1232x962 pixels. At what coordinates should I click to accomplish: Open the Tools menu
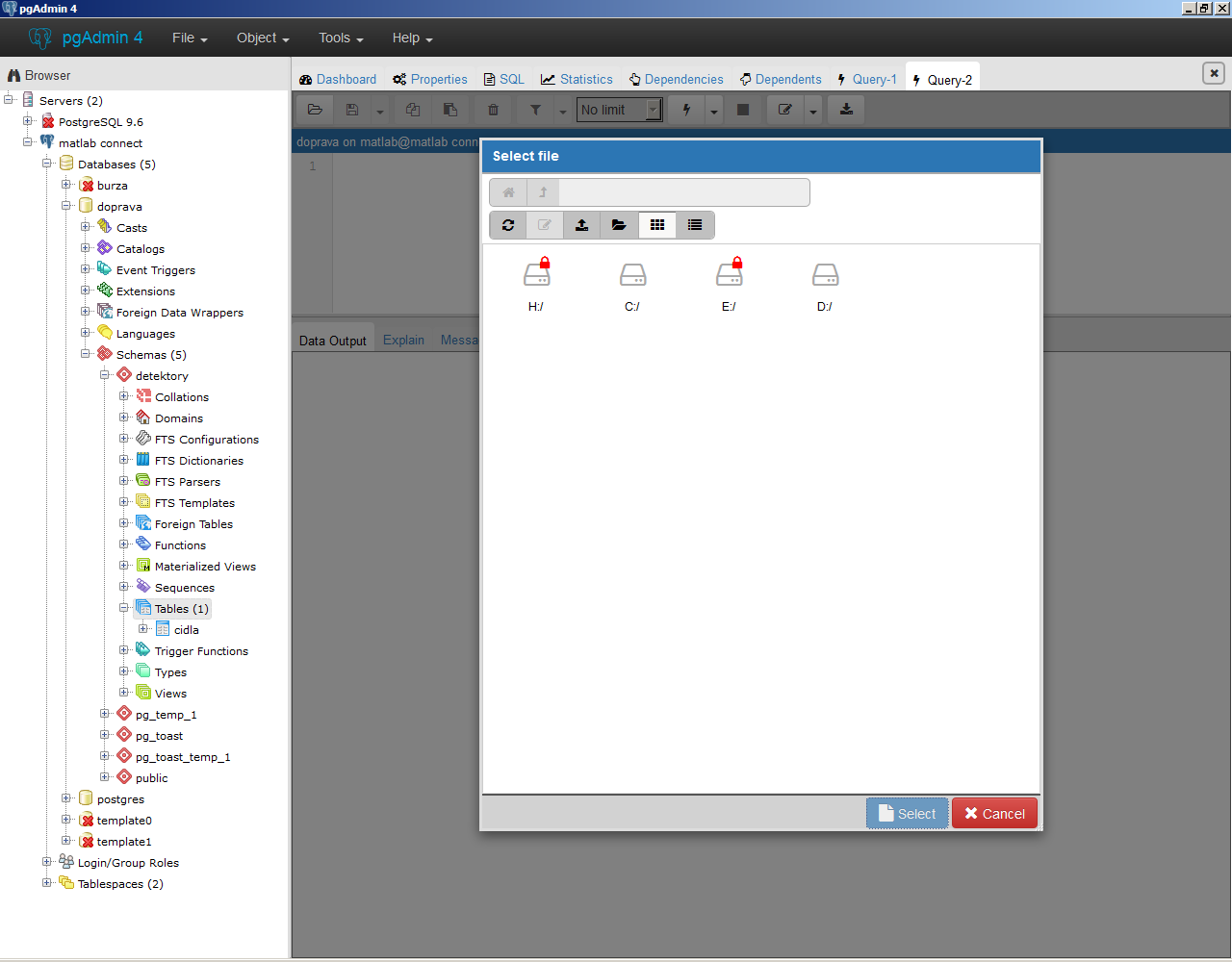341,38
